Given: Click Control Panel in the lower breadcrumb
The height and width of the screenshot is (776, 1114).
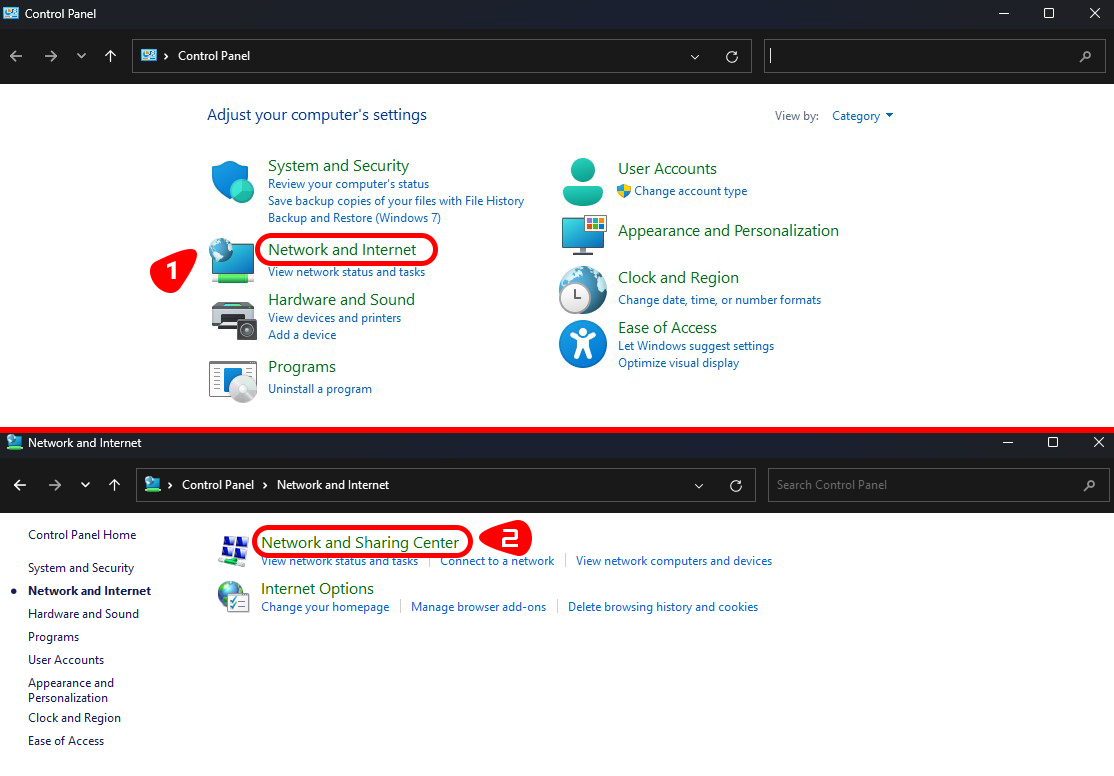Looking at the screenshot, I should 217,485.
